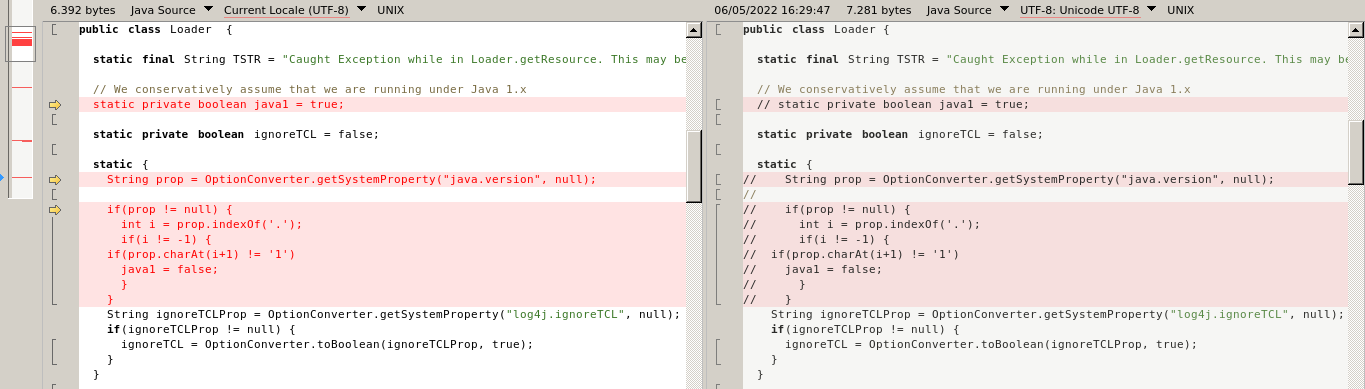This screenshot has height=389, width=1365.
Task: Click 'public class Loader' line in right pane
Action: pyautogui.click(x=817, y=30)
